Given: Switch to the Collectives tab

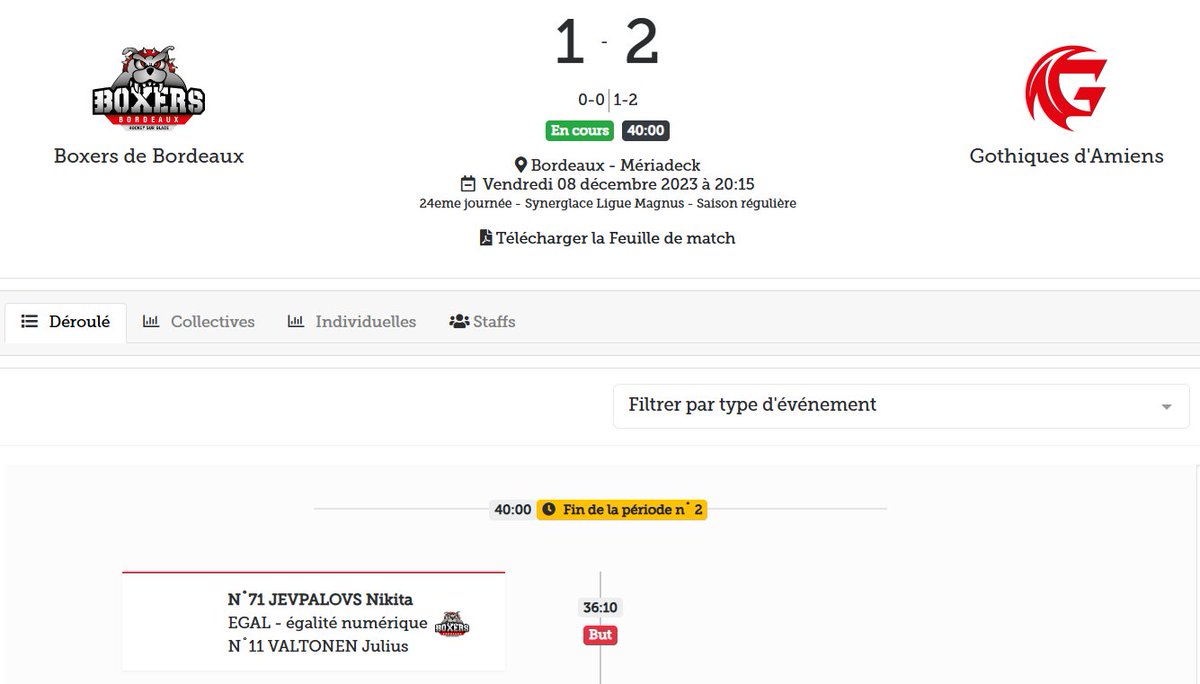Looking at the screenshot, I should point(199,322).
